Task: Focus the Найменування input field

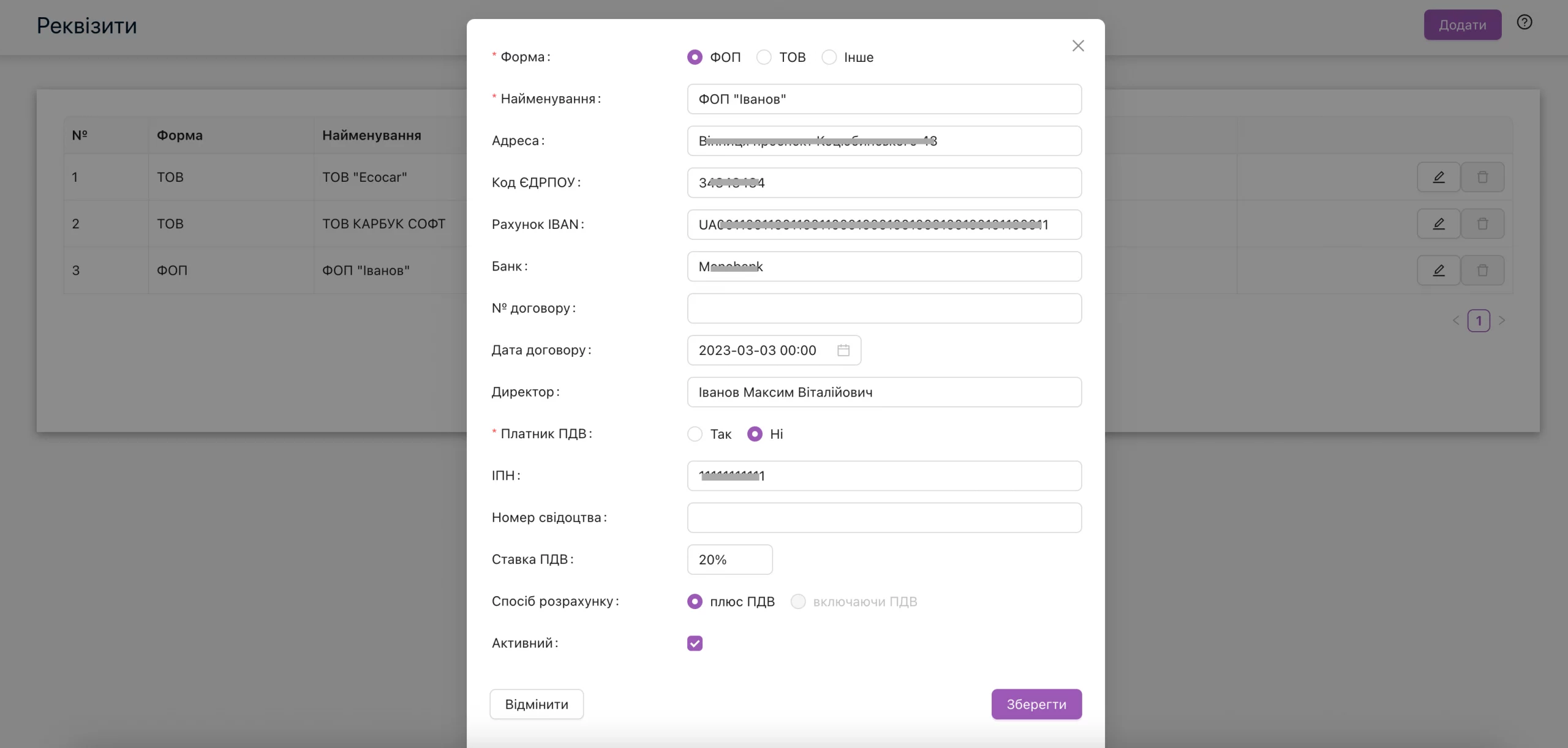Action: [x=884, y=99]
